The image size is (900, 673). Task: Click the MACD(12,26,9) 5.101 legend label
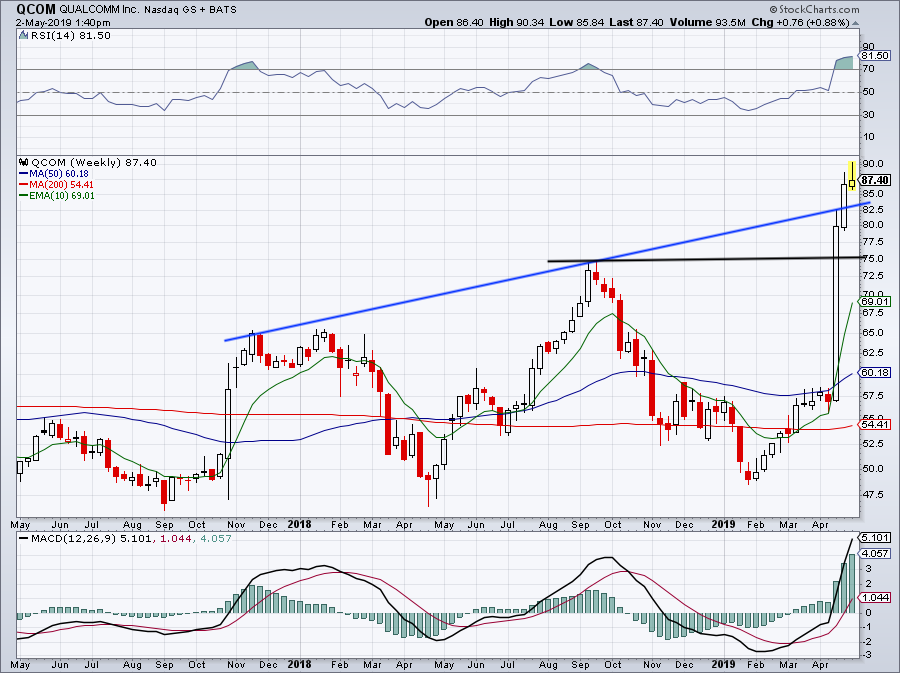click(86, 539)
